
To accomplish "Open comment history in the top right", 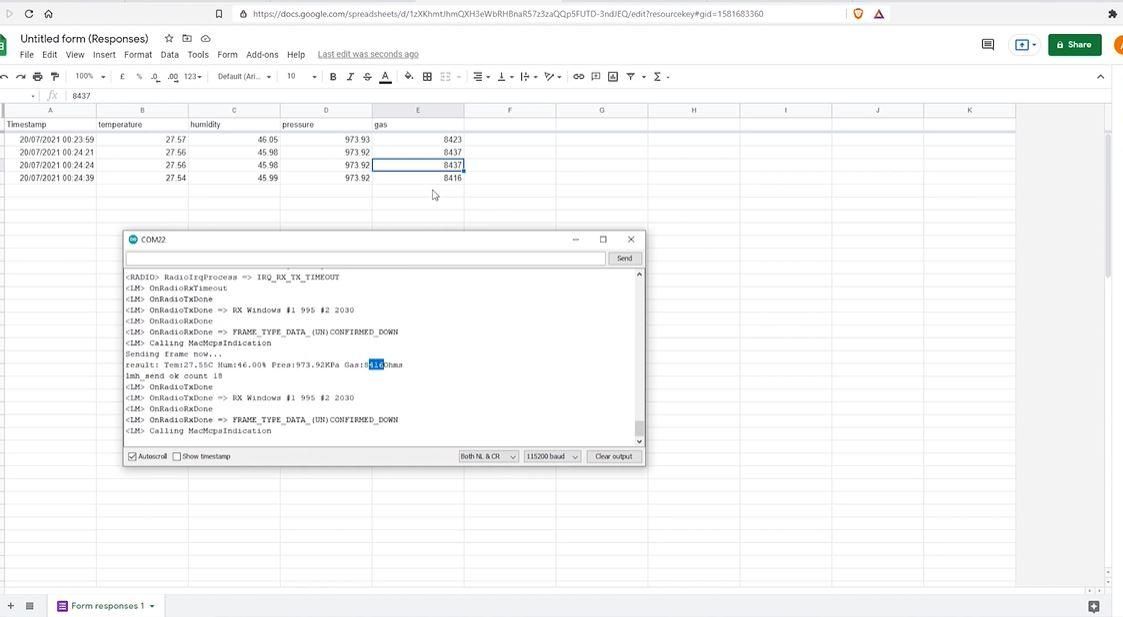I will click(x=988, y=44).
